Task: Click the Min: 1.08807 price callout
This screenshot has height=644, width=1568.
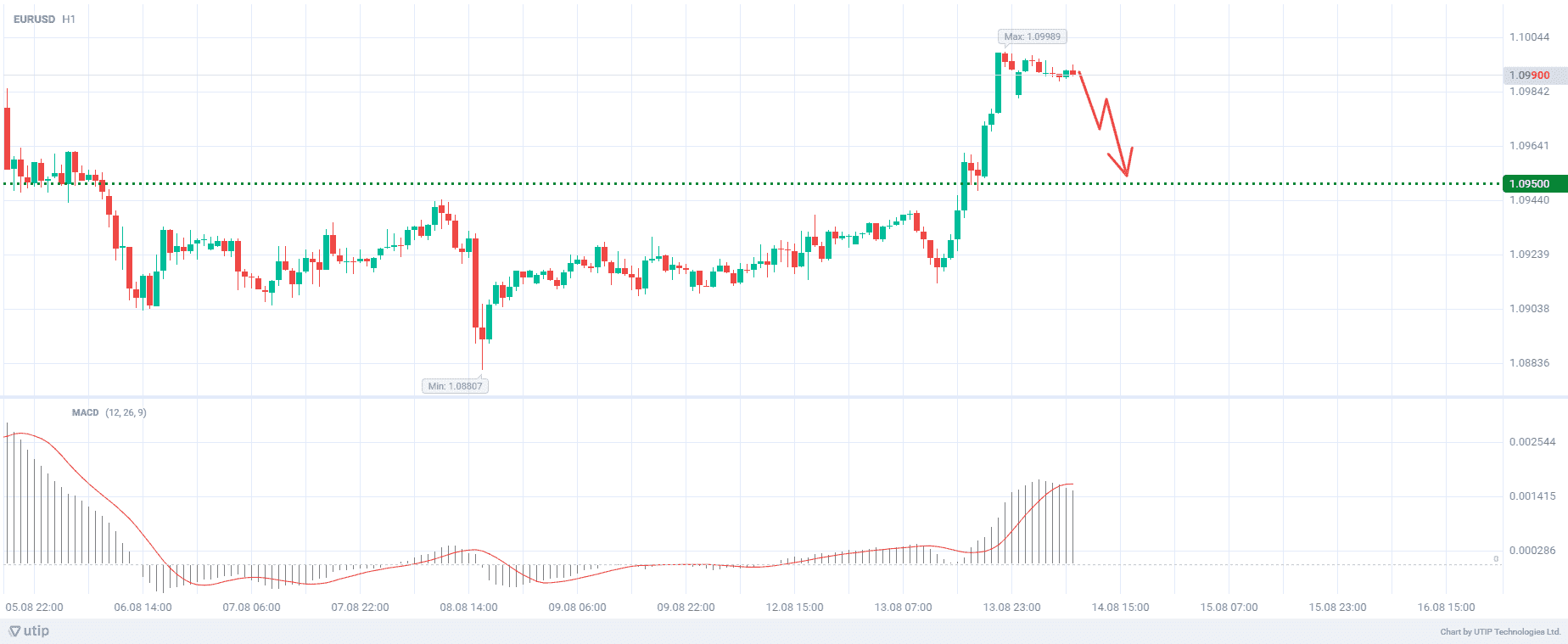Action: pyautogui.click(x=455, y=386)
